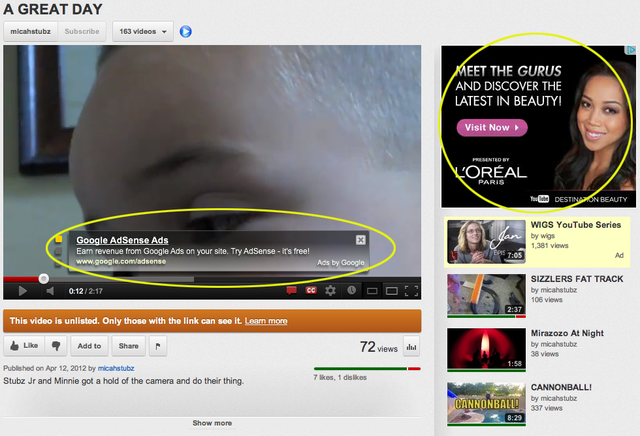Close the Google AdSense overlay ad
Screen dimensions: 640x436
coord(360,240)
